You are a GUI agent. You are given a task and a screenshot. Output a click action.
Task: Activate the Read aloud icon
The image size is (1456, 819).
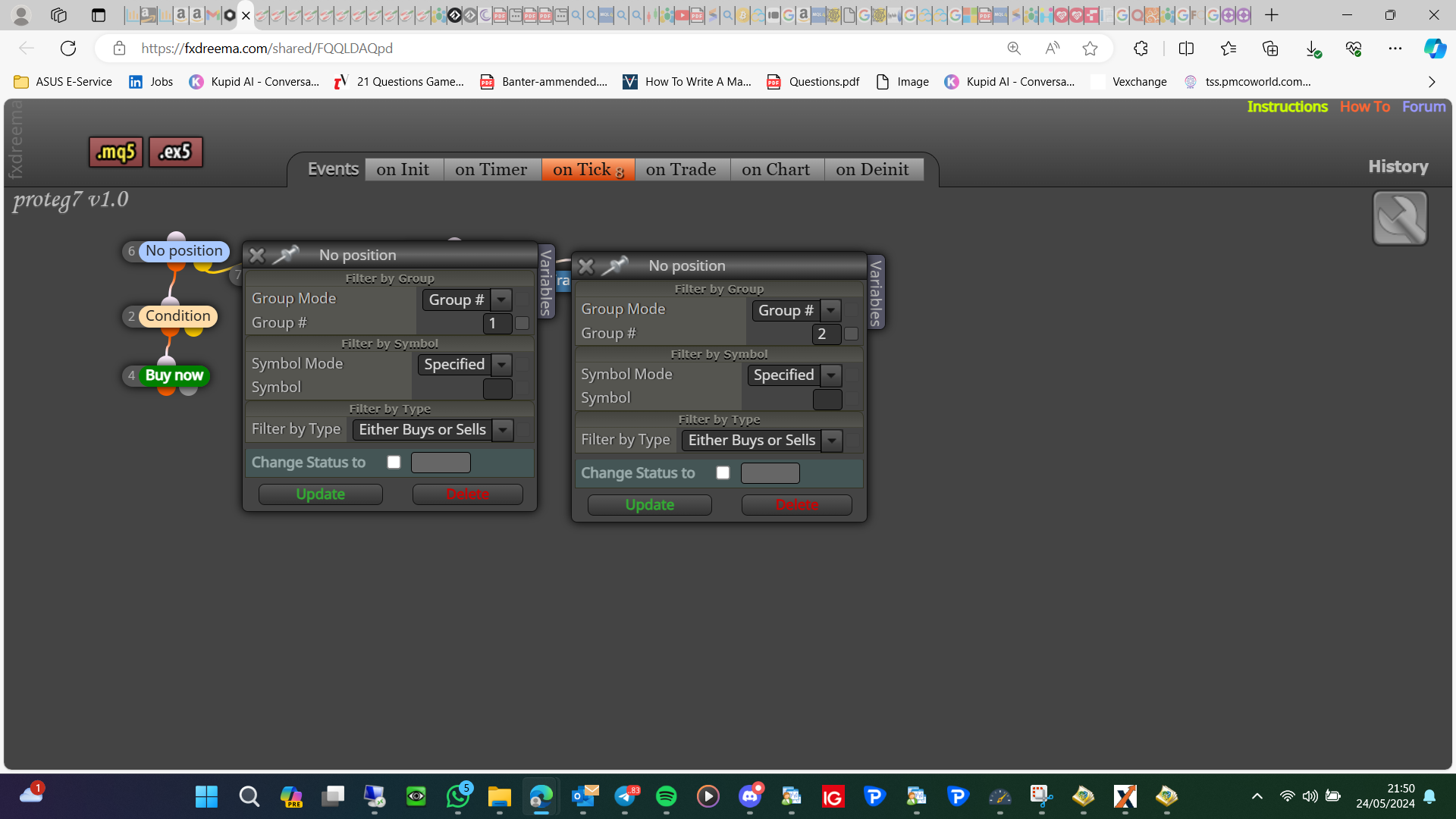[x=1053, y=49]
